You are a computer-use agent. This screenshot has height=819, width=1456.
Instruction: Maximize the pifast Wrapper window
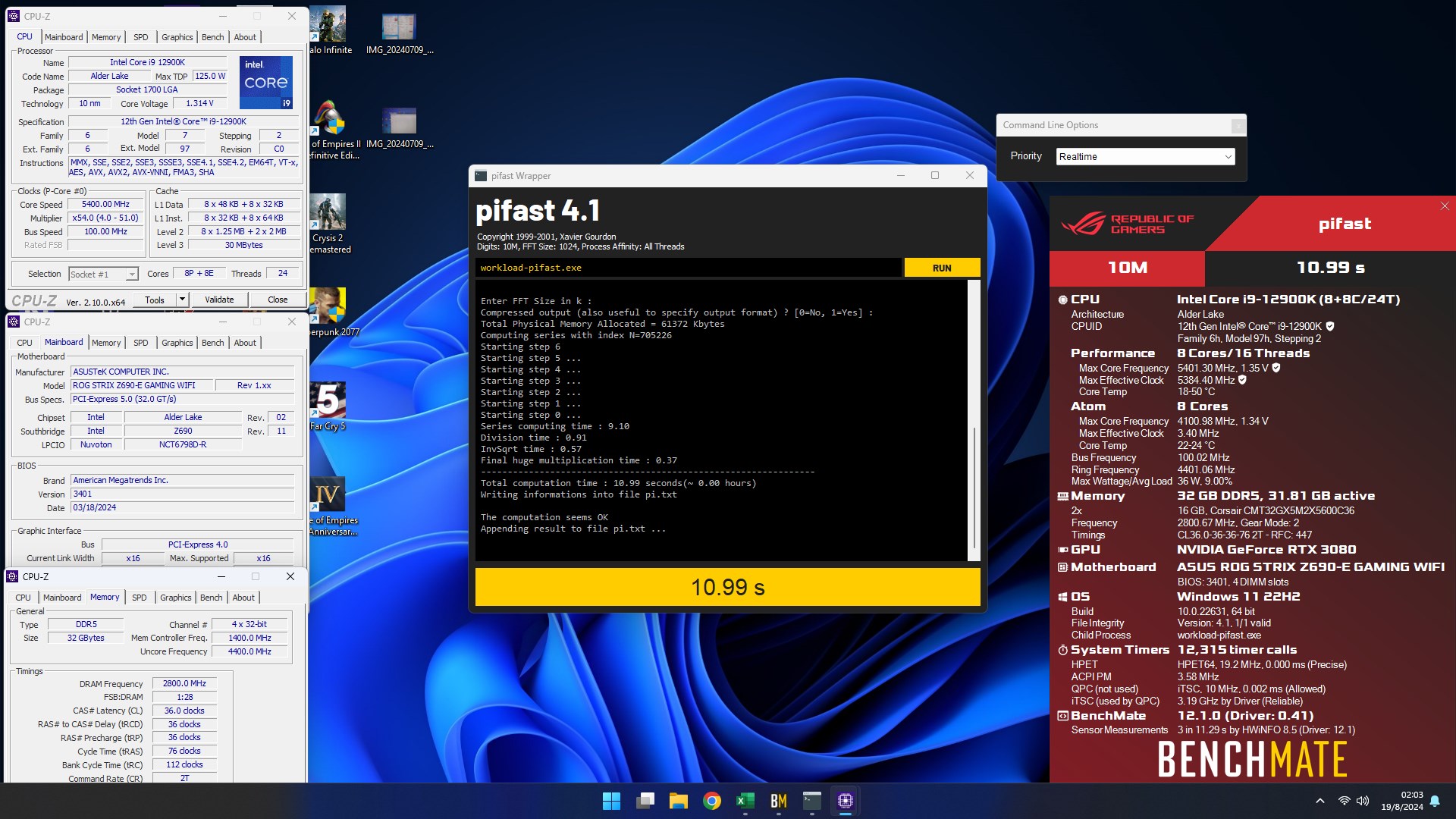point(935,176)
